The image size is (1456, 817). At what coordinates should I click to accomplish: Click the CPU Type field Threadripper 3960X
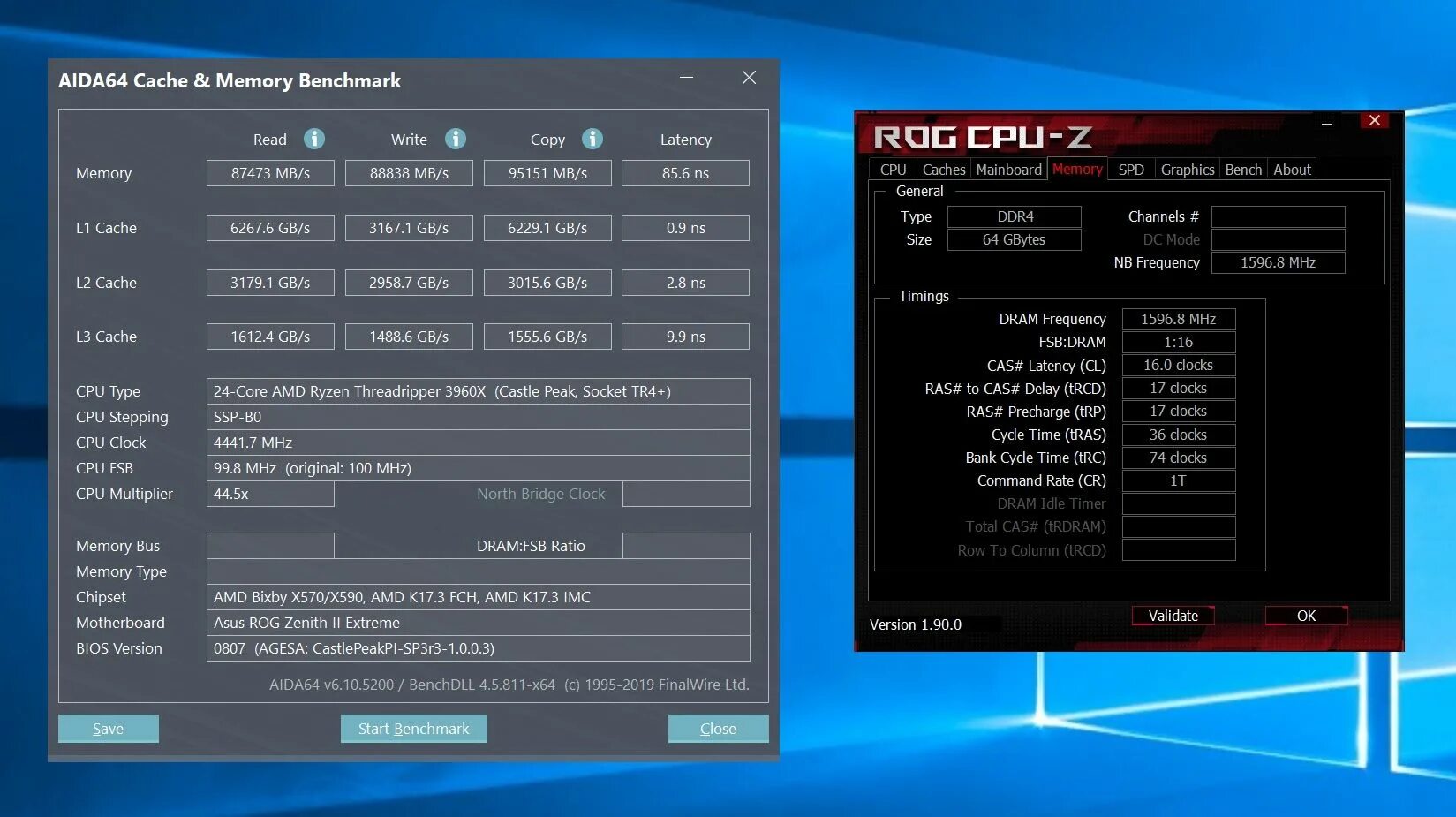[x=478, y=391]
